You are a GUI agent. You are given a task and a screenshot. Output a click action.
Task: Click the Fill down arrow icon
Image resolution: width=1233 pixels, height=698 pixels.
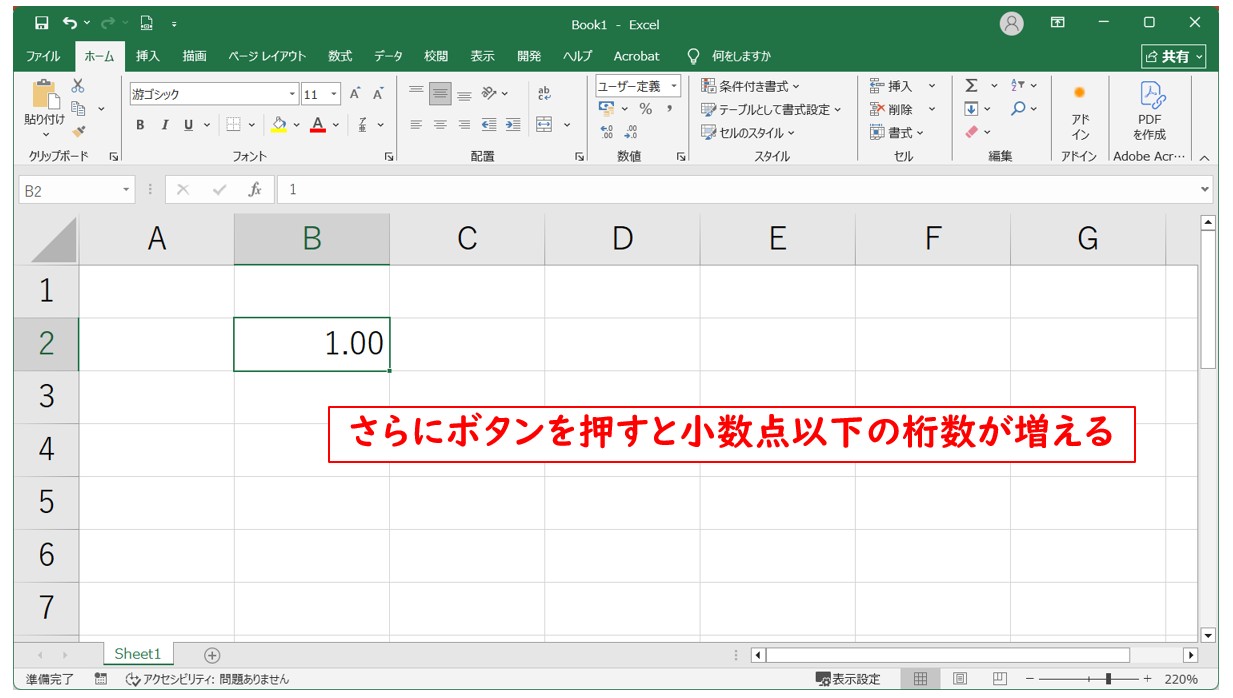pos(971,109)
